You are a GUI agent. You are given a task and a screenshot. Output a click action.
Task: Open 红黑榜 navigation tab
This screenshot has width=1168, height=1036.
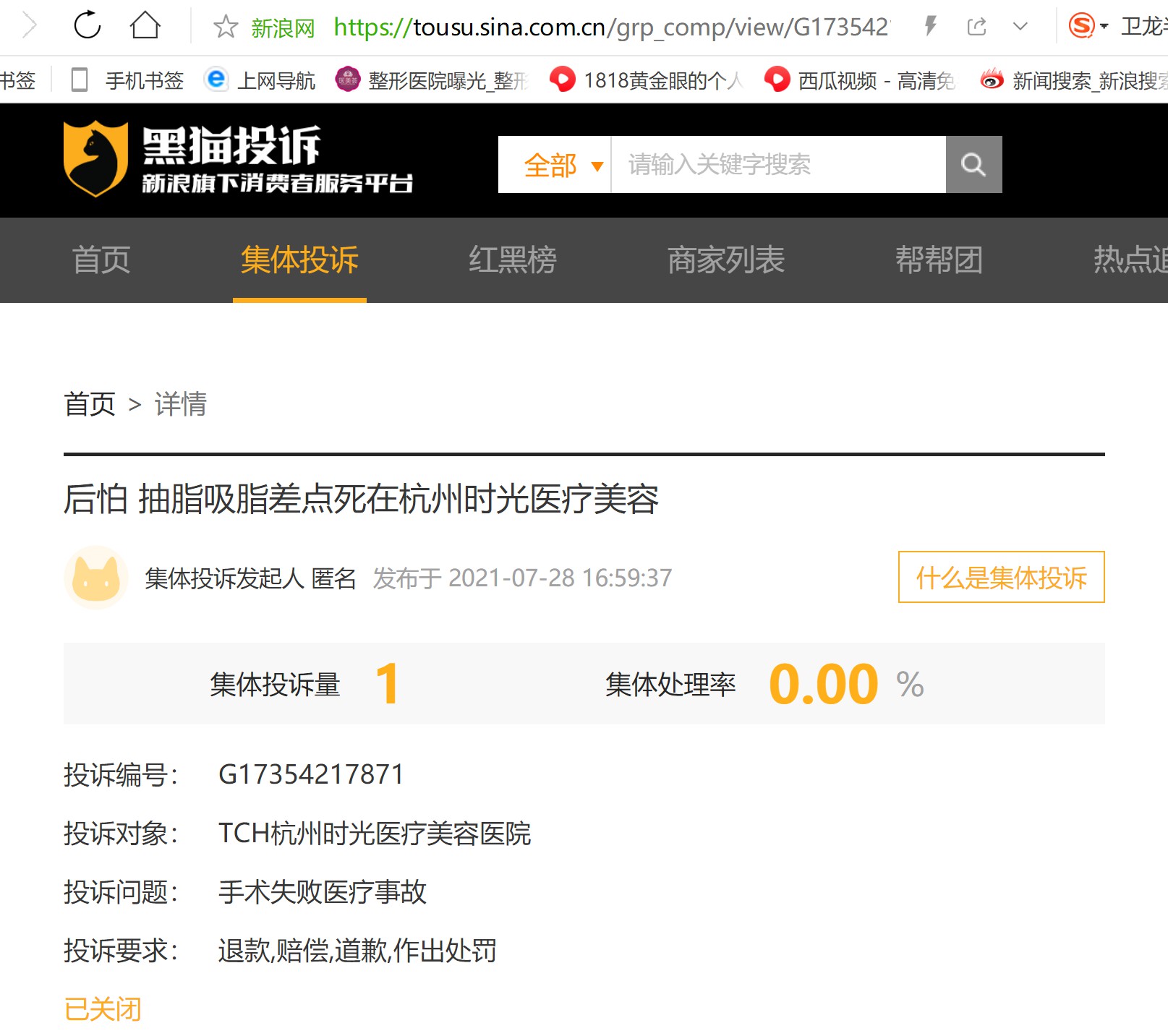coord(512,260)
